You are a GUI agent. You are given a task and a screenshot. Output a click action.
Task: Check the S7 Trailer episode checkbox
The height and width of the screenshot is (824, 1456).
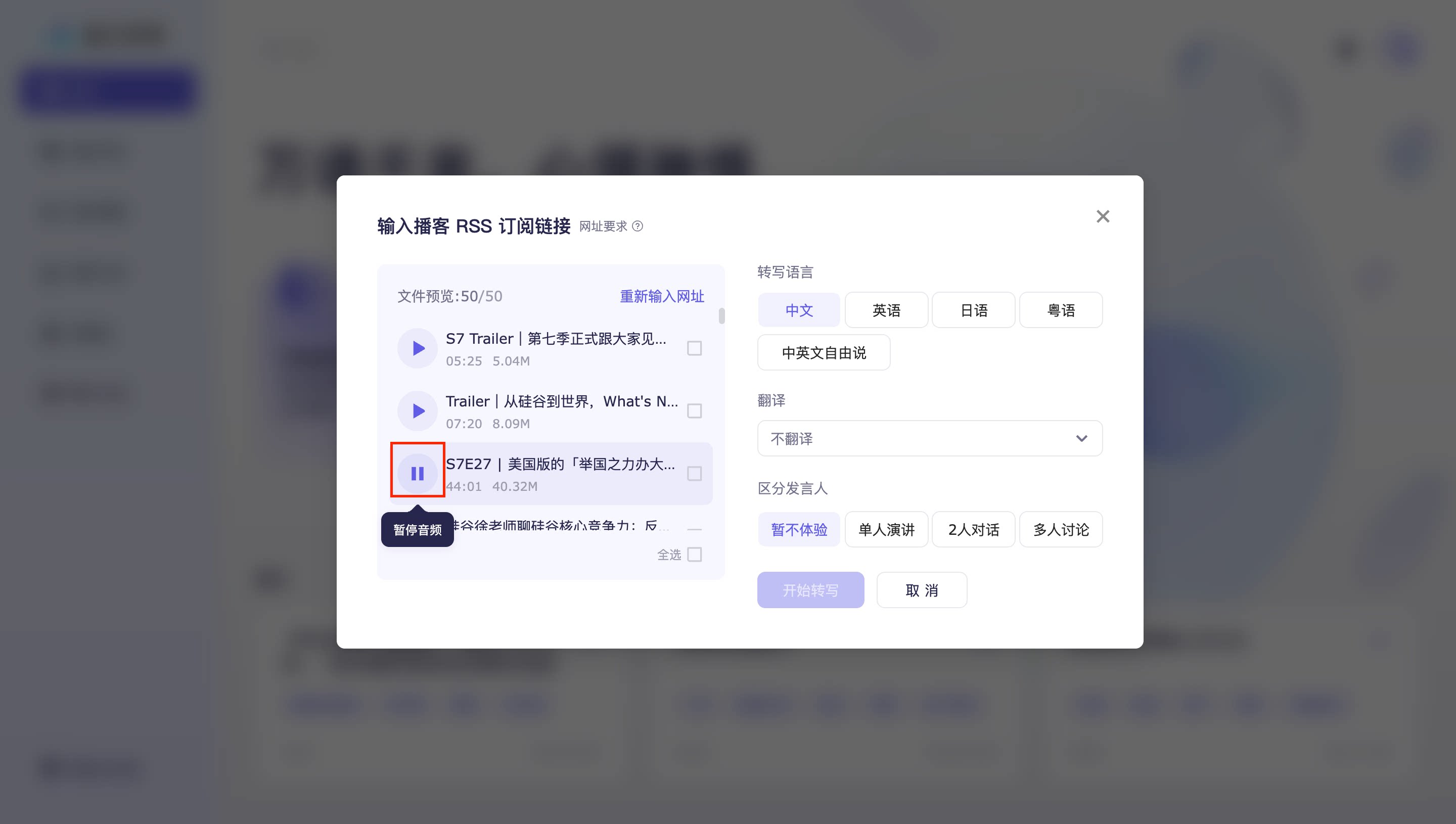coord(694,348)
